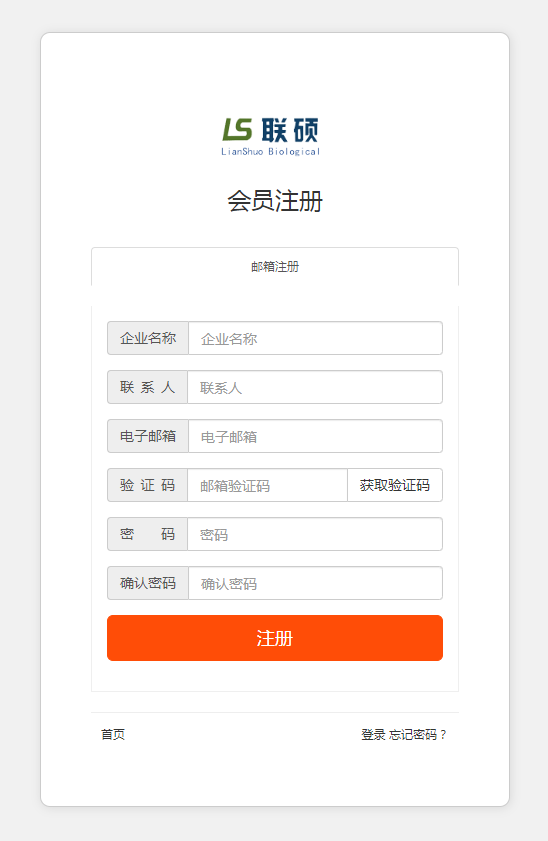Viewport: 548px width, 841px height.
Task: Open the 忘记密码？ link
Action: pyautogui.click(x=418, y=735)
